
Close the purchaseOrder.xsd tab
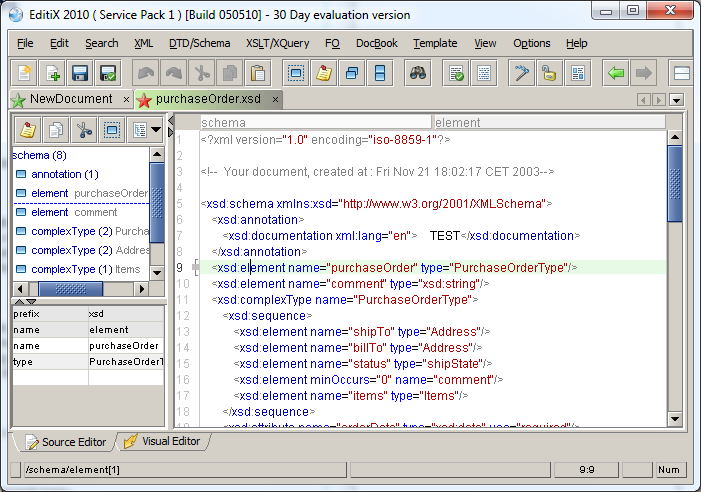275,100
